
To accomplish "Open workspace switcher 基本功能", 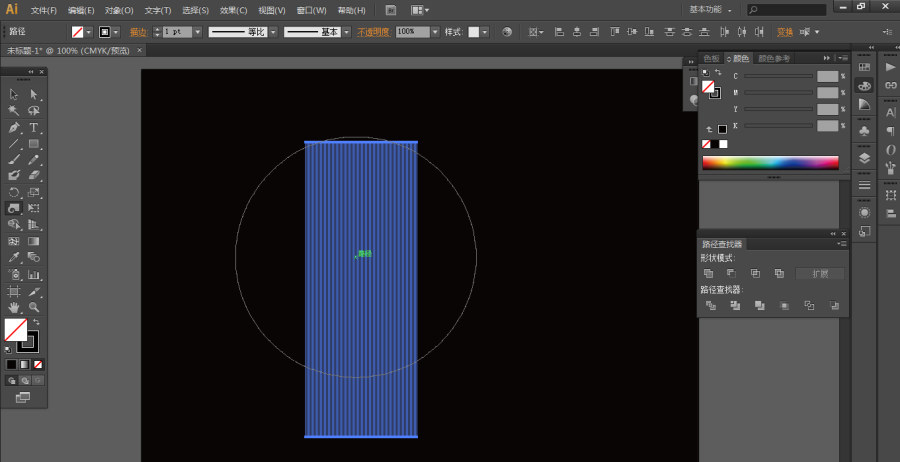I will point(711,10).
